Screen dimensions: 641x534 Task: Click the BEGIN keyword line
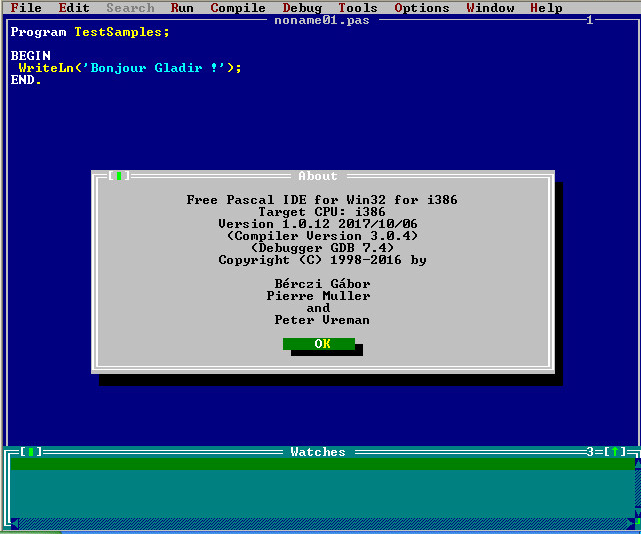pyautogui.click(x=31, y=56)
